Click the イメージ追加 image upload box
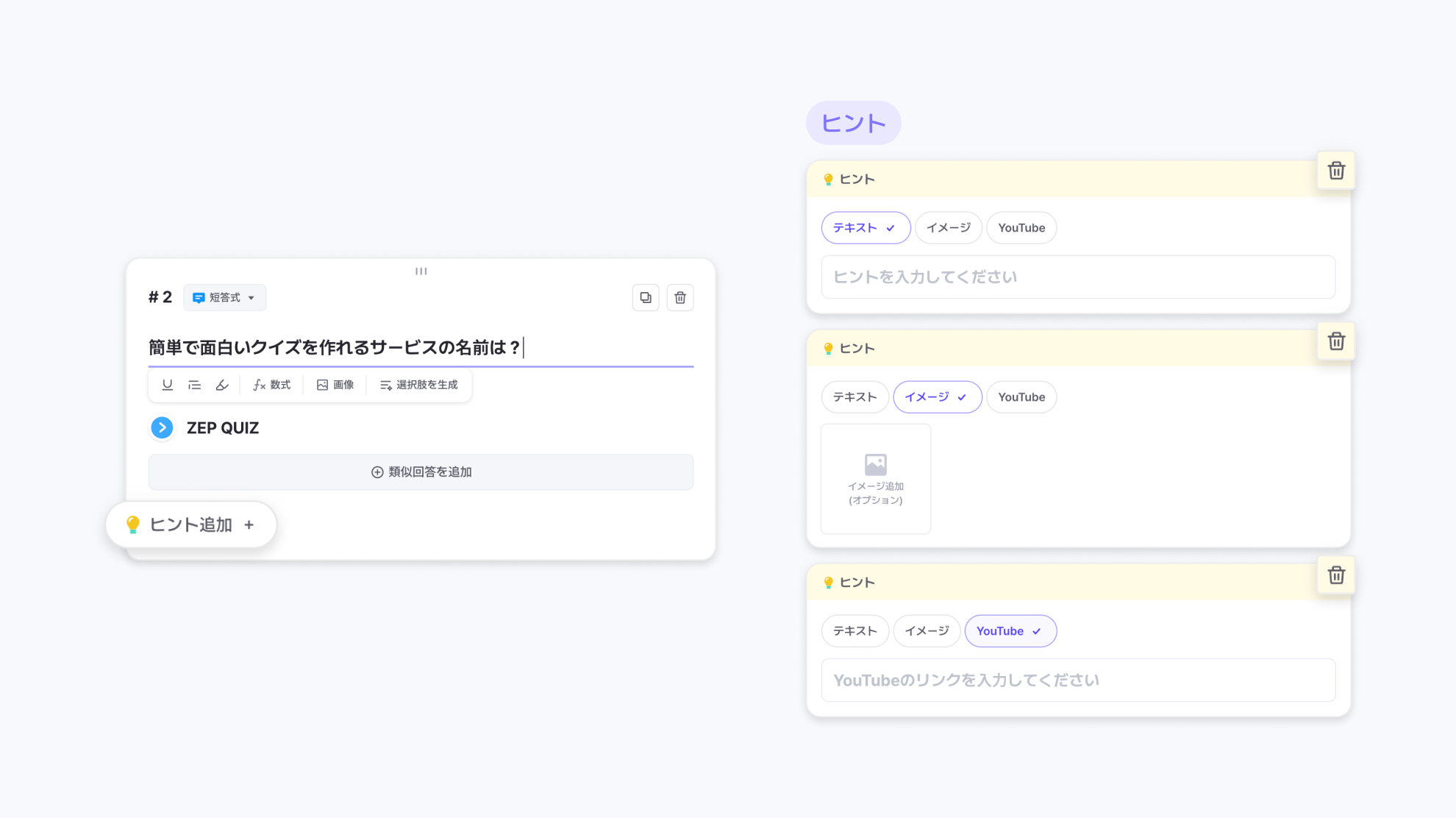The width and height of the screenshot is (1456, 818). (875, 479)
